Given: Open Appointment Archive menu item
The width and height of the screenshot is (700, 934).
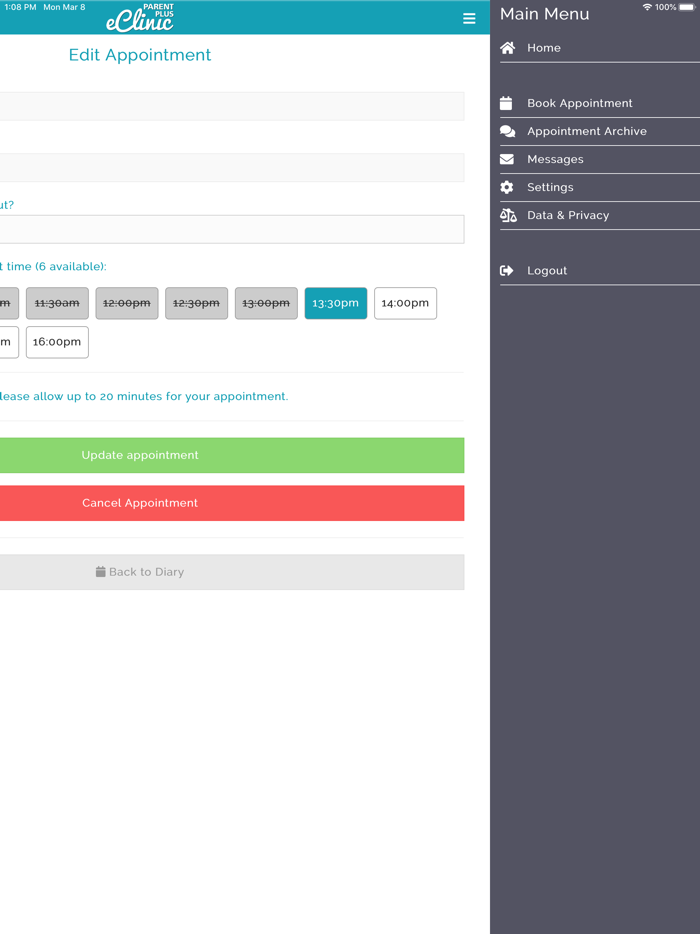Looking at the screenshot, I should point(599,131).
